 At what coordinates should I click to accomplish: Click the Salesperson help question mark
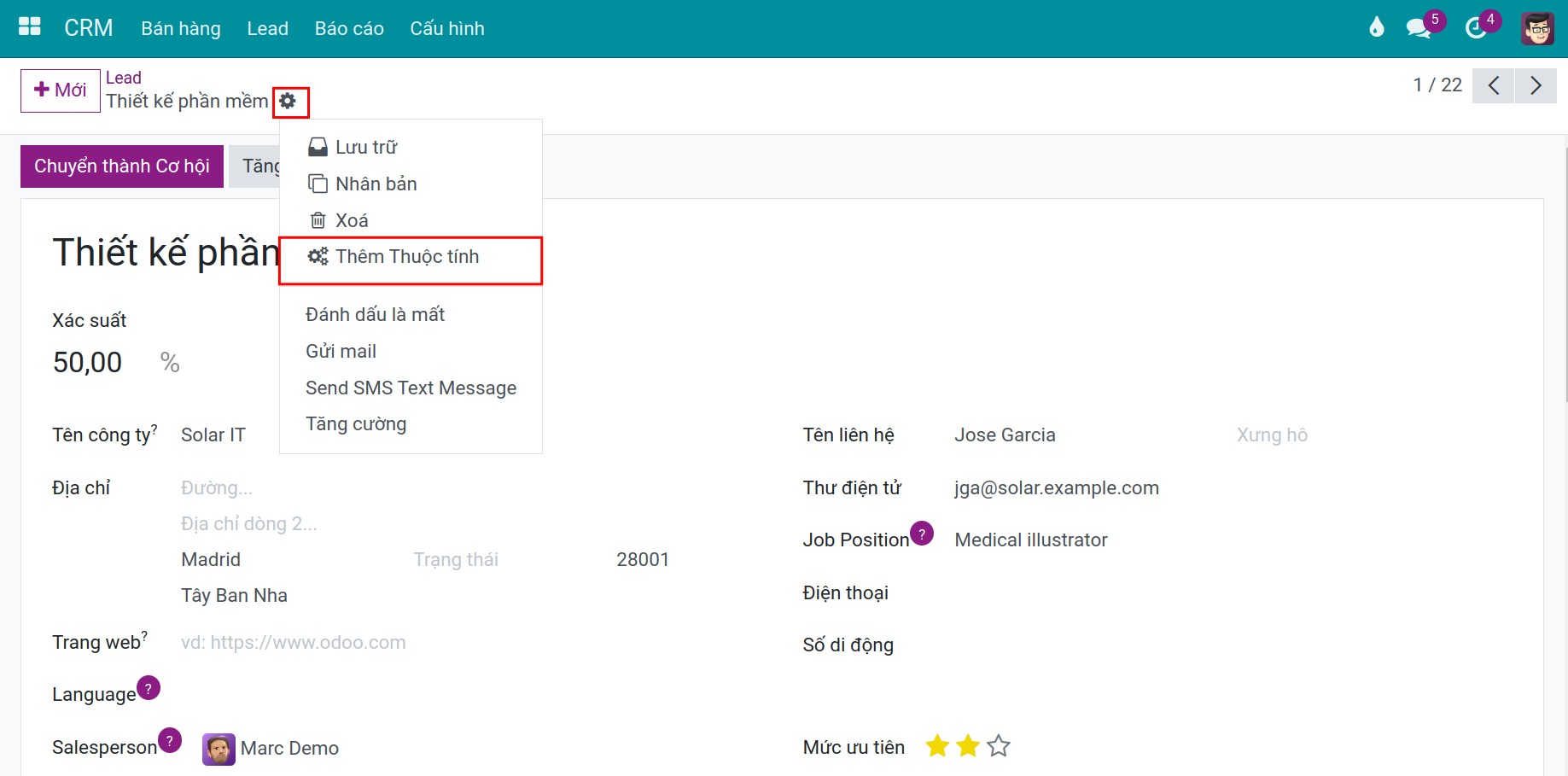coord(170,741)
